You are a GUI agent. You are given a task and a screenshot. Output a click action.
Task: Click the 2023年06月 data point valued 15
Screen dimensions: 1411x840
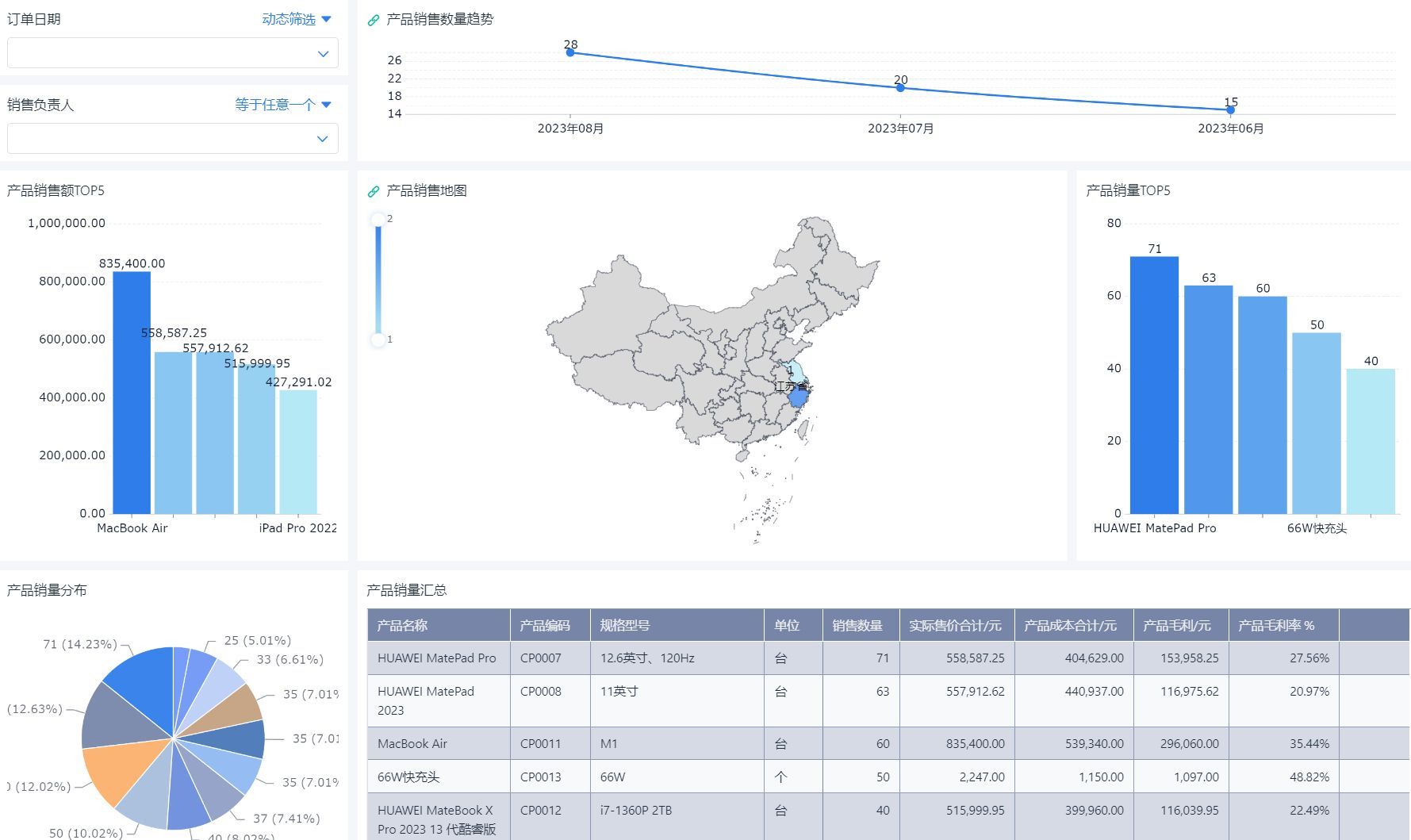pos(1230,109)
